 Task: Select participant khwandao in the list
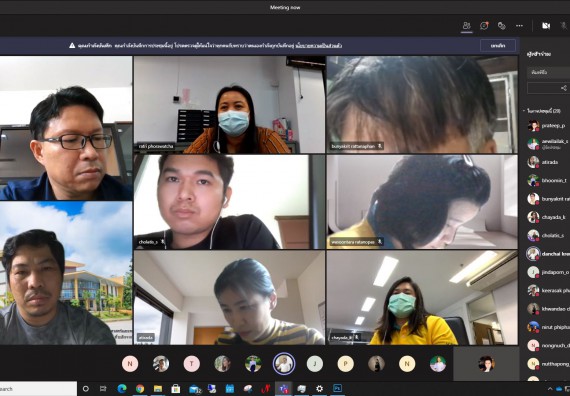[x=548, y=309]
